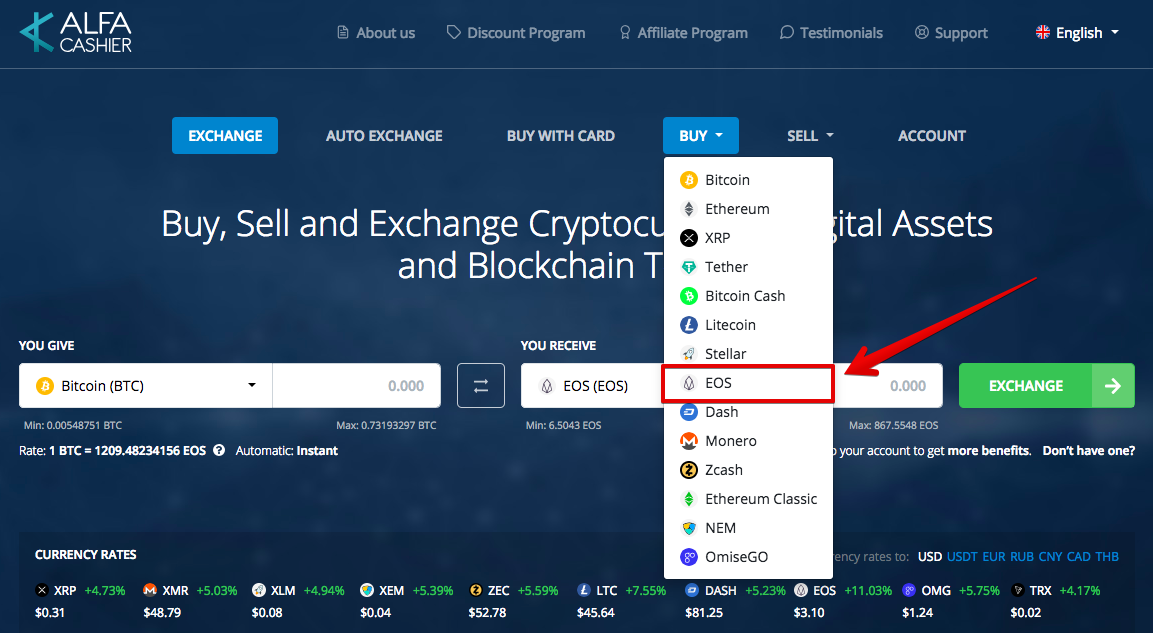
Task: Click the Stellar rocket icon in Buy menu
Action: (x=689, y=354)
